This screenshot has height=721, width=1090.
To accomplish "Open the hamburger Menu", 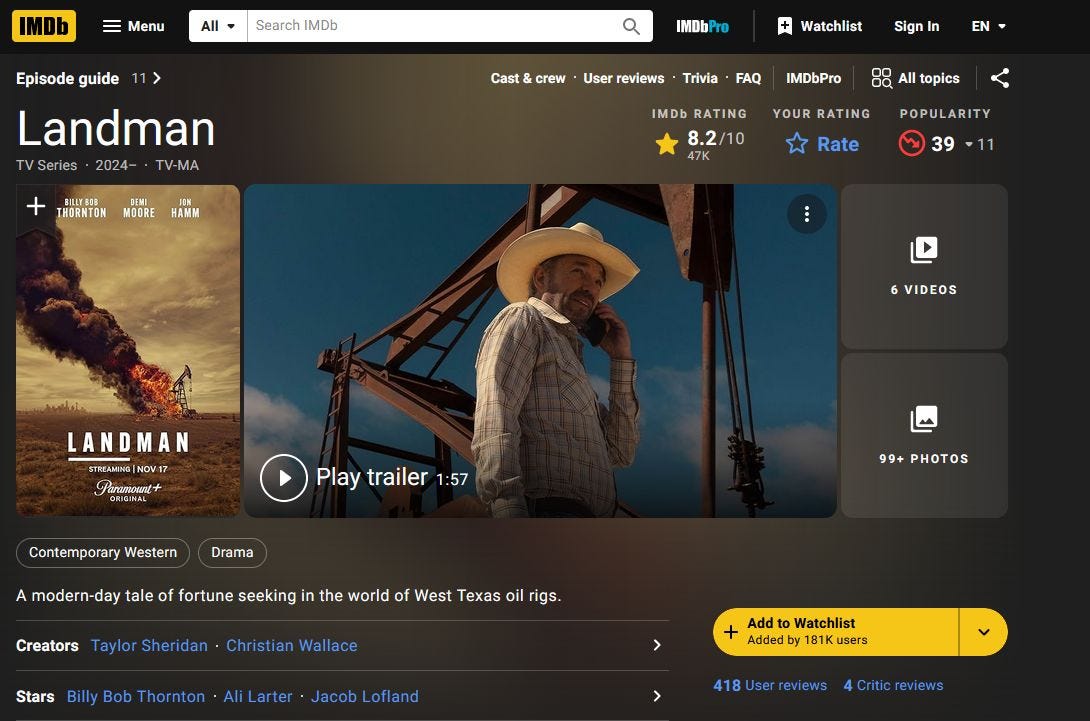I will [x=133, y=26].
